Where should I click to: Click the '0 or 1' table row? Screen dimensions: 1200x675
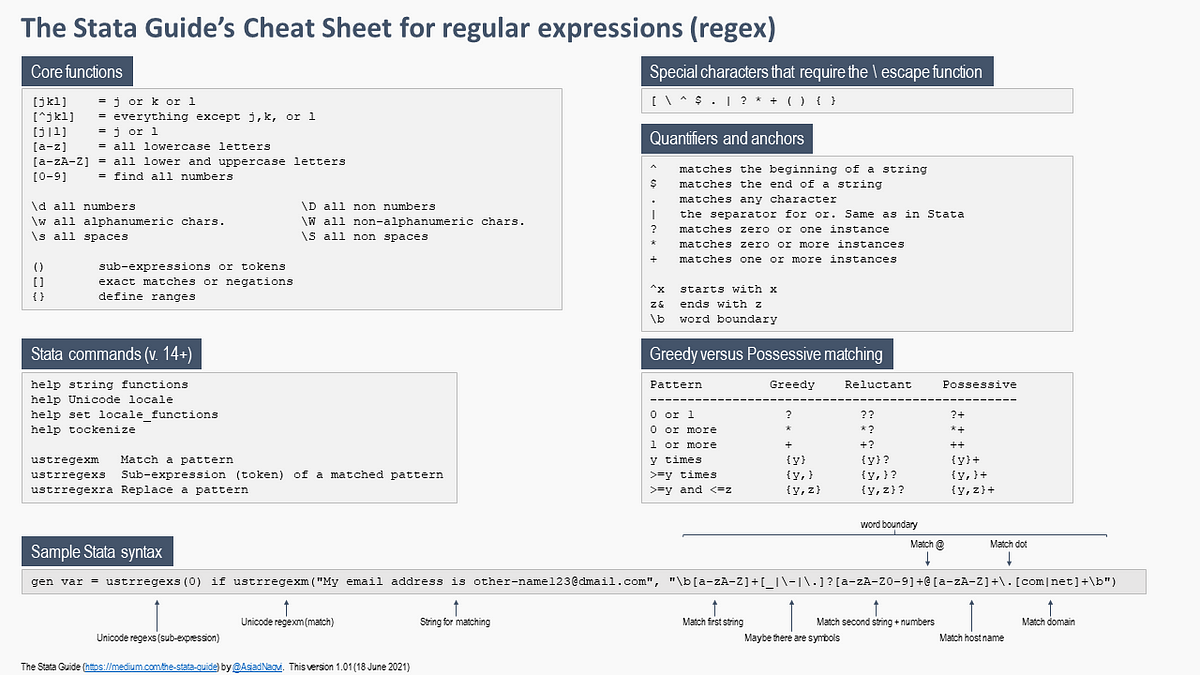tap(807, 414)
